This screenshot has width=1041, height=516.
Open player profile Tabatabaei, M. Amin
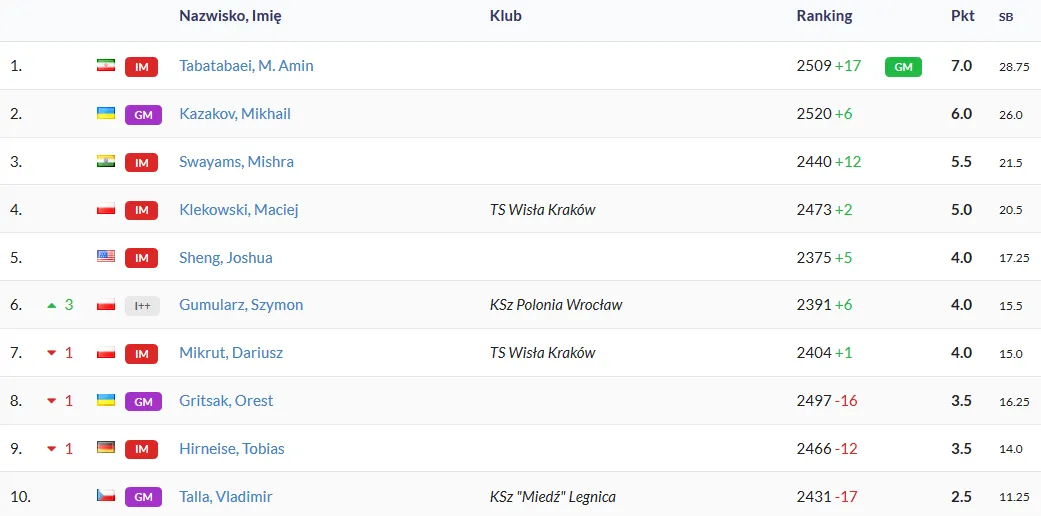[x=246, y=66]
